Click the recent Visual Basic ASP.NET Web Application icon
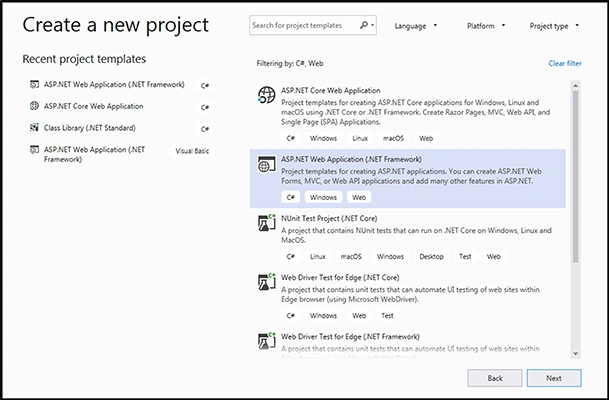 point(35,150)
